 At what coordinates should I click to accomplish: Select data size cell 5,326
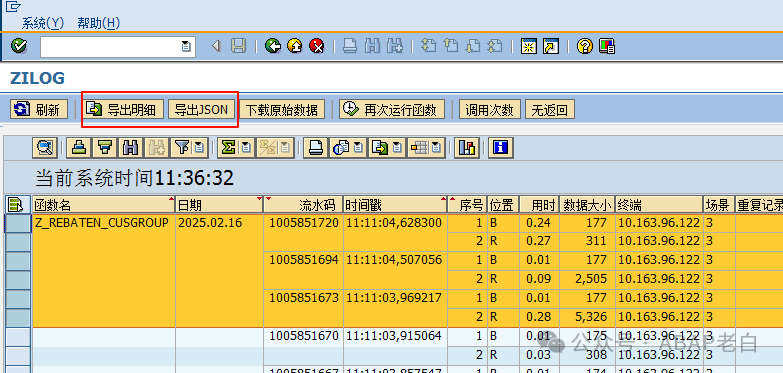pyautogui.click(x=587, y=317)
